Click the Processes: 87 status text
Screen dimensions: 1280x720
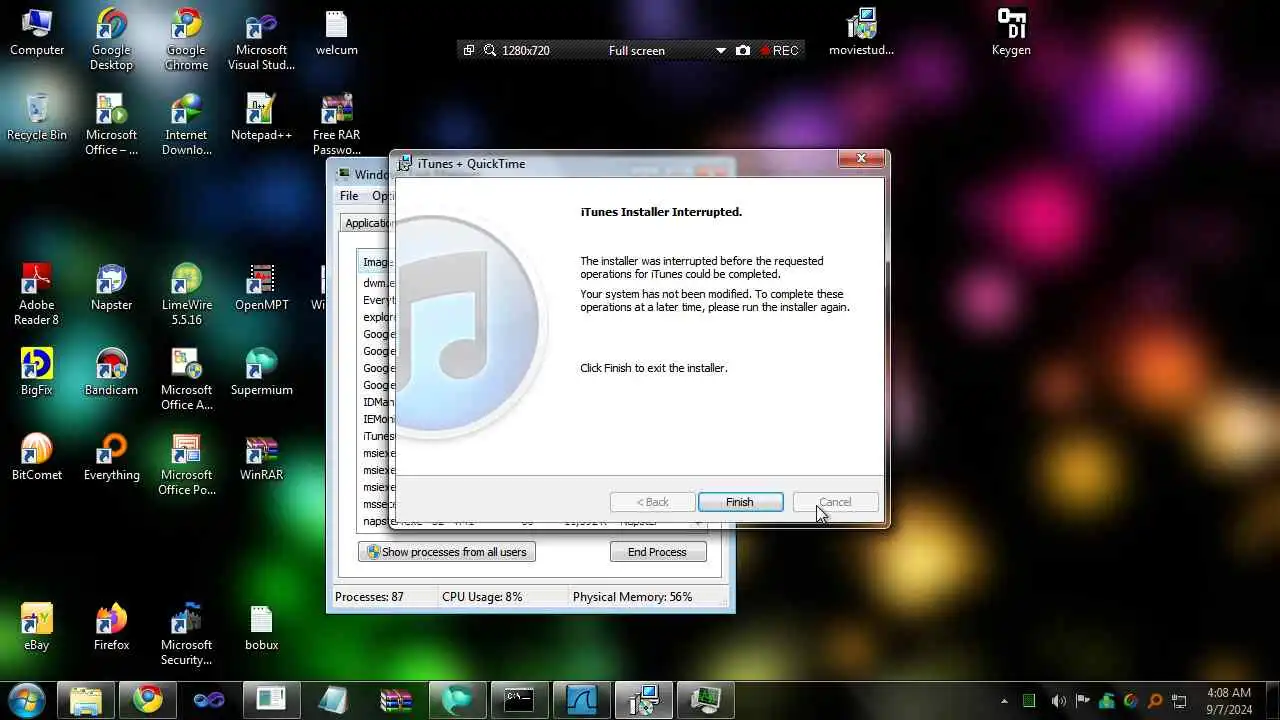[x=369, y=597]
